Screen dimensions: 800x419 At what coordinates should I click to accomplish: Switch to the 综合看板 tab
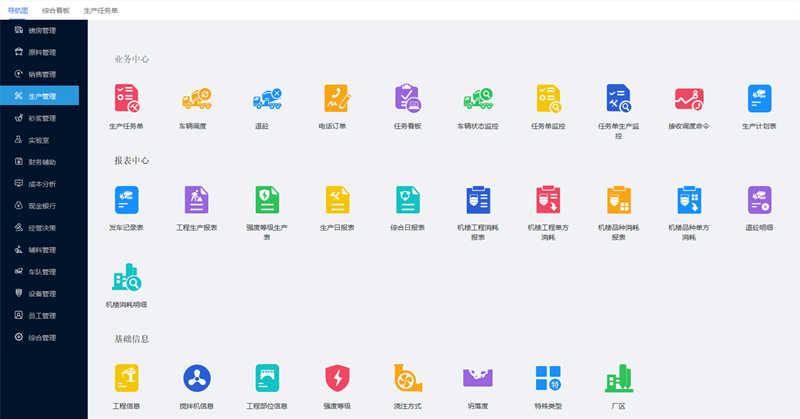56,9
